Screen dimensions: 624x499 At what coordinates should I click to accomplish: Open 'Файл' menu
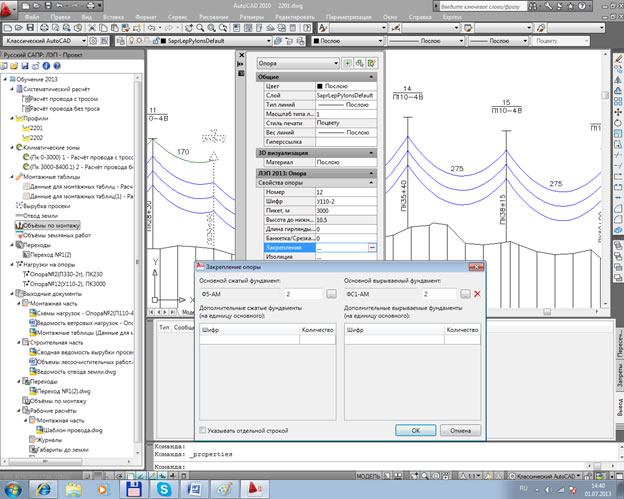click(x=32, y=17)
